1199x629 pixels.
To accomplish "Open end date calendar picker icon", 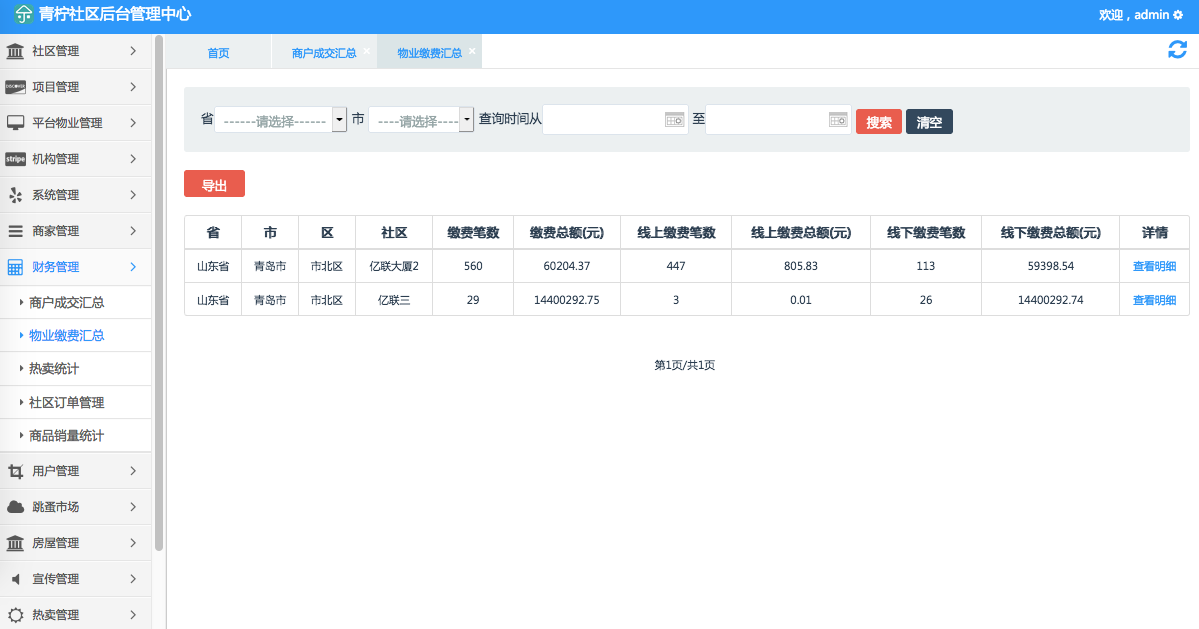I will 838,120.
